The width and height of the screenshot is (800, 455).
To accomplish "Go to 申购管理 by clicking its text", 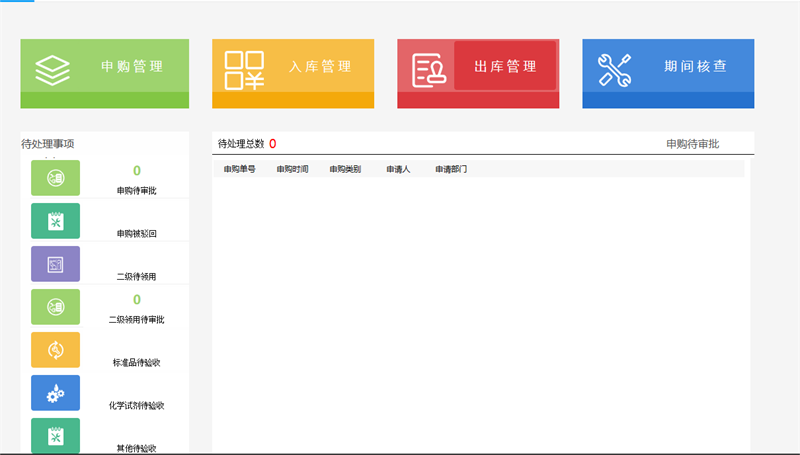I will point(132,67).
